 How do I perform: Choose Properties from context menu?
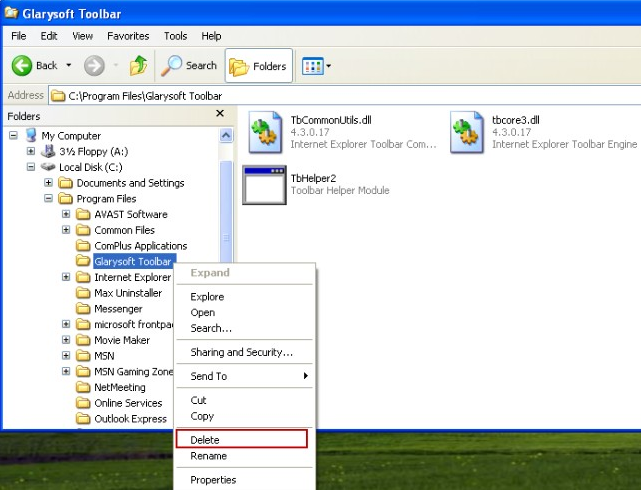244,480
